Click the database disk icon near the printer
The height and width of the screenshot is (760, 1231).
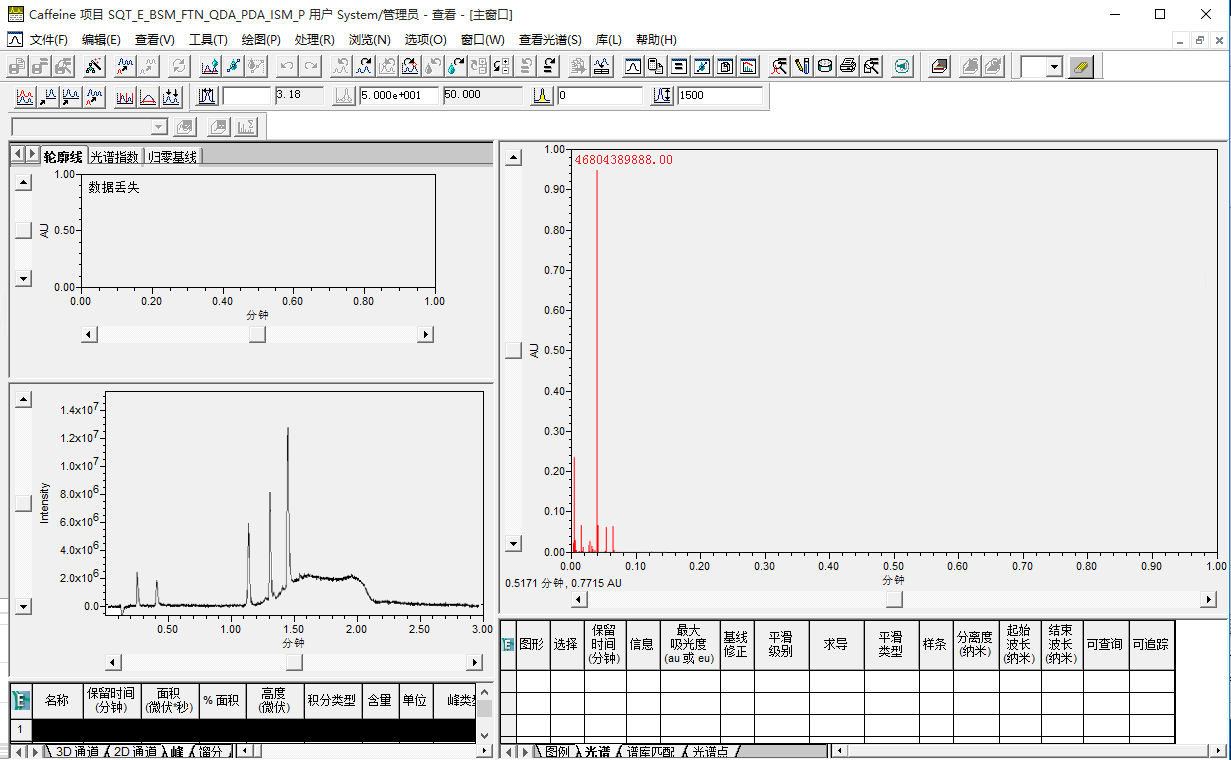pyautogui.click(x=825, y=66)
